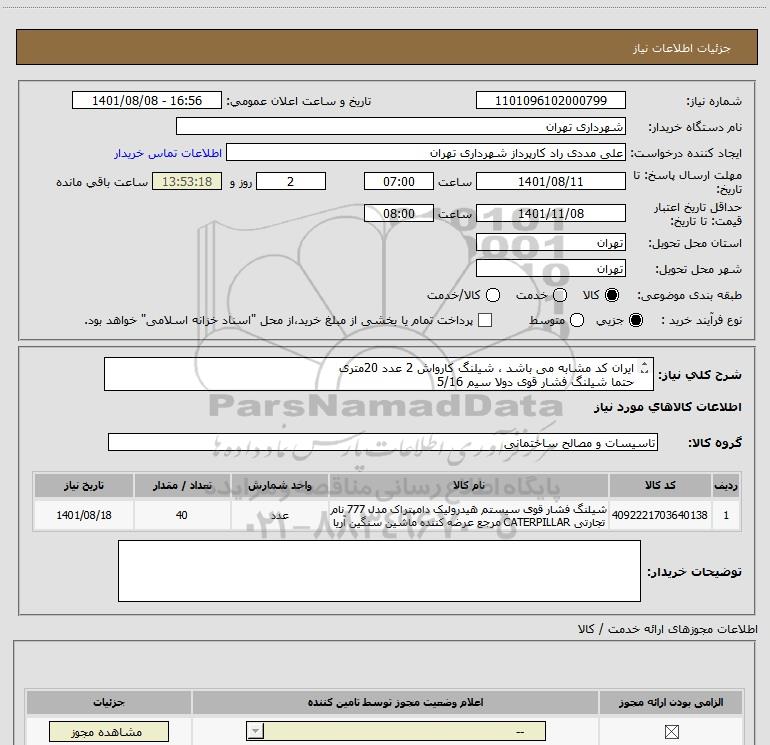Screen dimensions: 770x745
Task: Select the خدمت radio button
Action: 560,295
